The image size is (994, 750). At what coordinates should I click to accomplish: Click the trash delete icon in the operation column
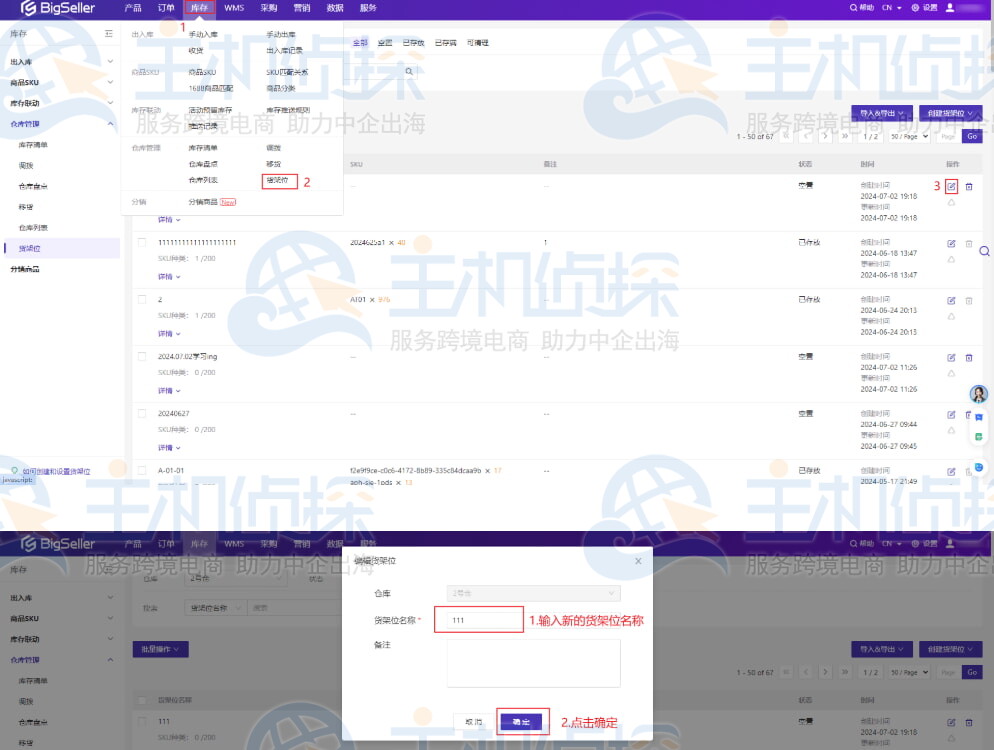click(x=969, y=186)
